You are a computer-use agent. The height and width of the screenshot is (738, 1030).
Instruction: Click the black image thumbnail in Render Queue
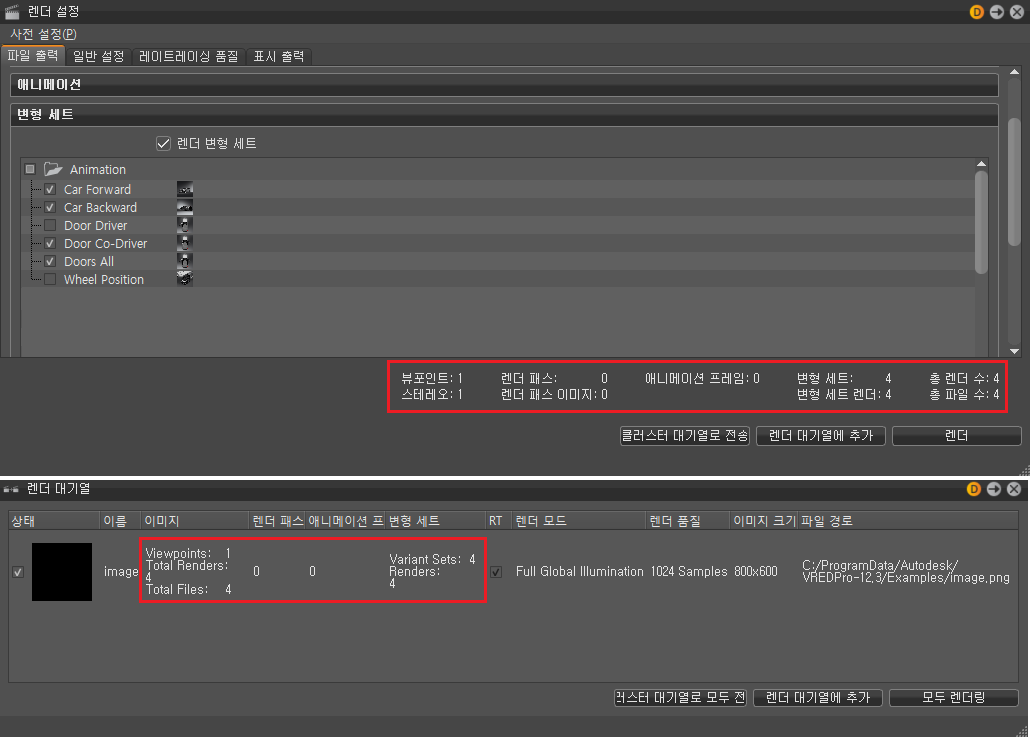tap(62, 572)
